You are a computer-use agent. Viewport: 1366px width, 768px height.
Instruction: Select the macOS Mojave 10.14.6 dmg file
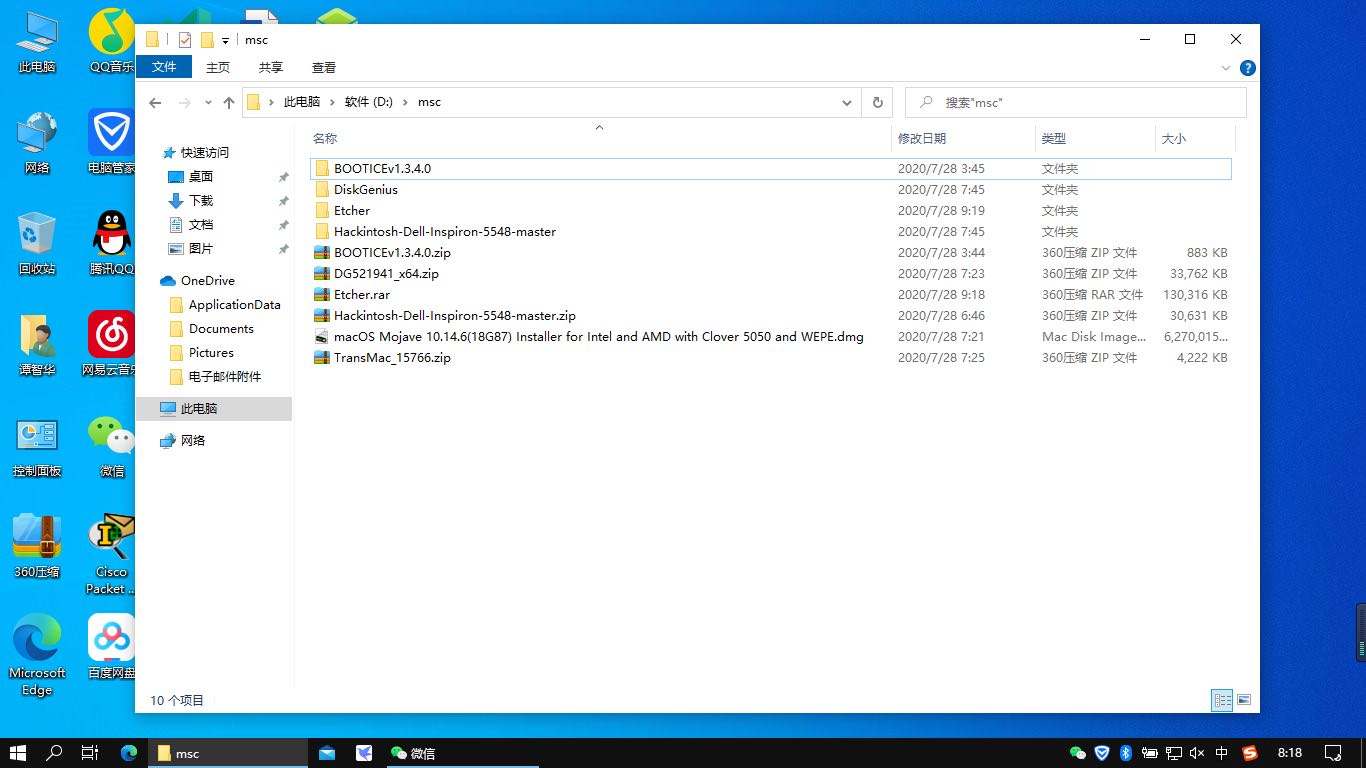(770, 337)
